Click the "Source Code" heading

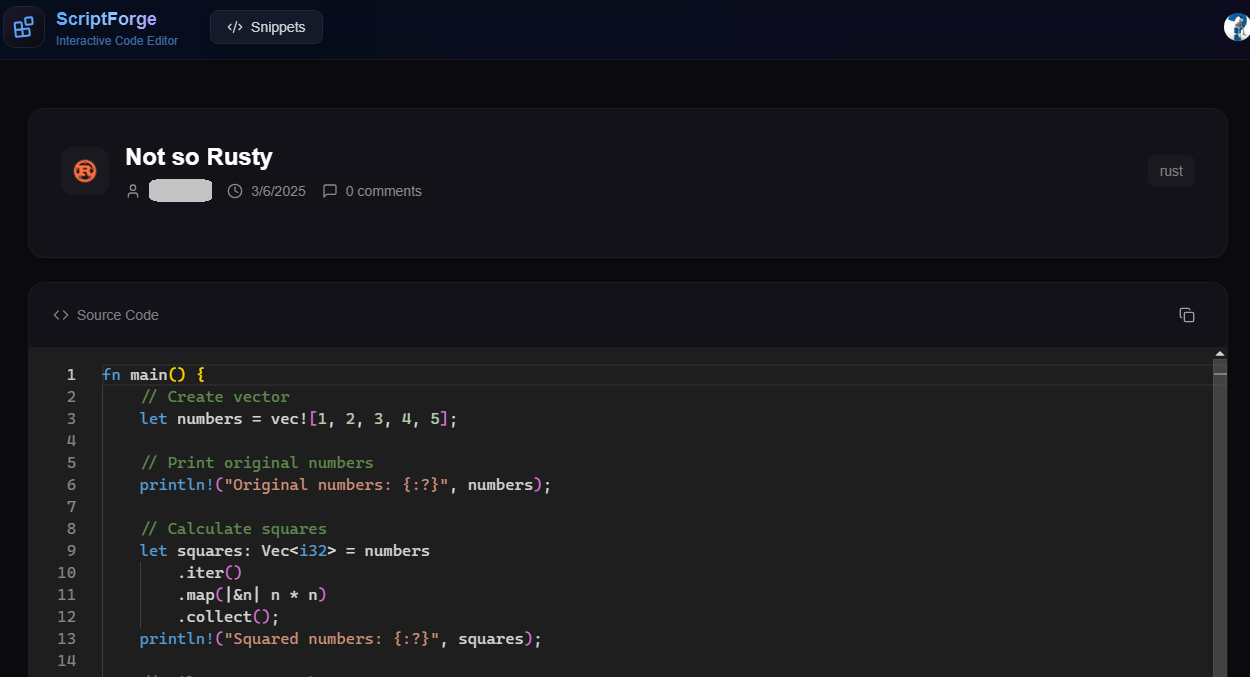click(118, 315)
